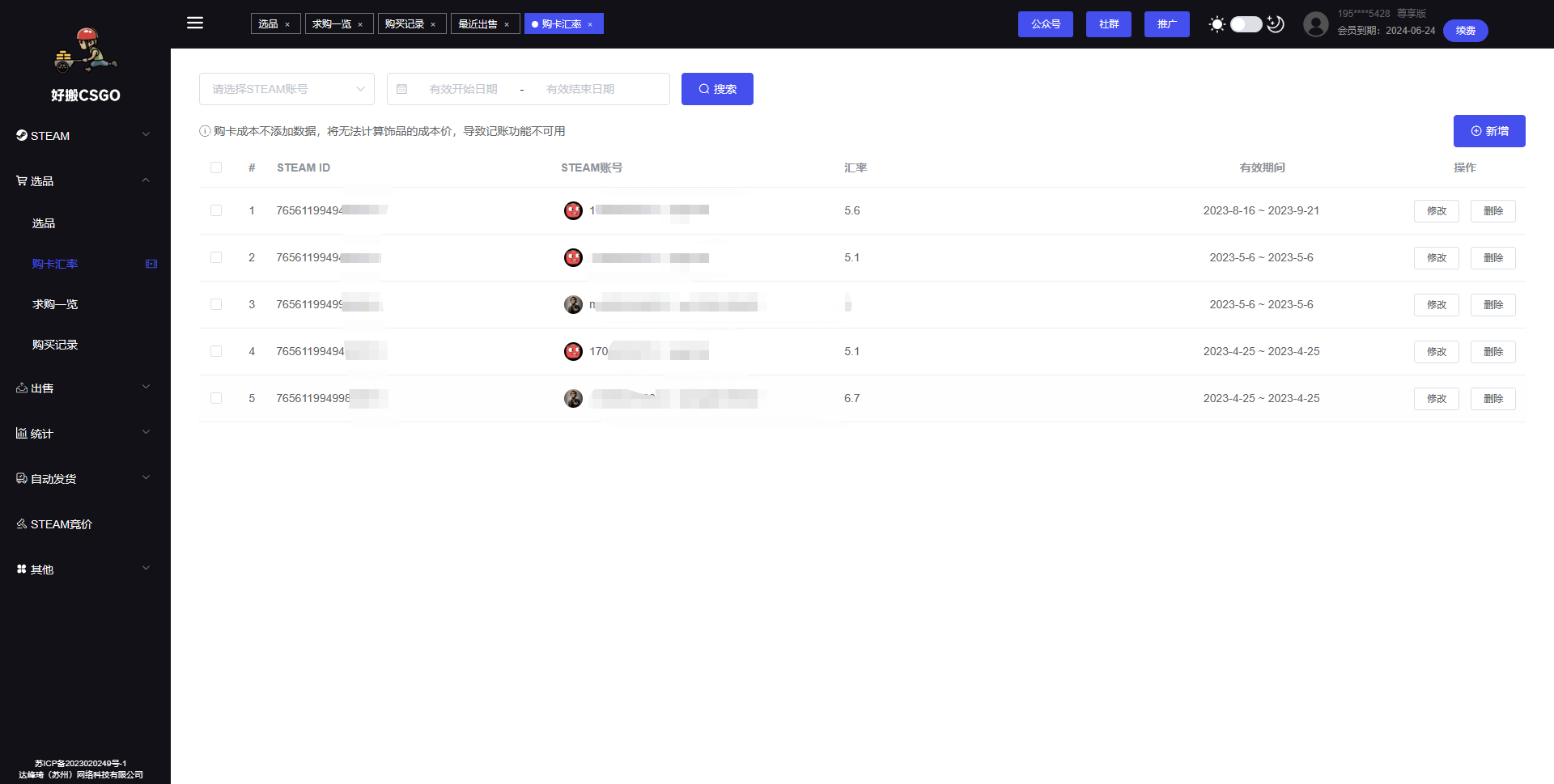Viewport: 1554px width, 784px height.
Task: Click the 公众号 button
Action: point(1046,24)
